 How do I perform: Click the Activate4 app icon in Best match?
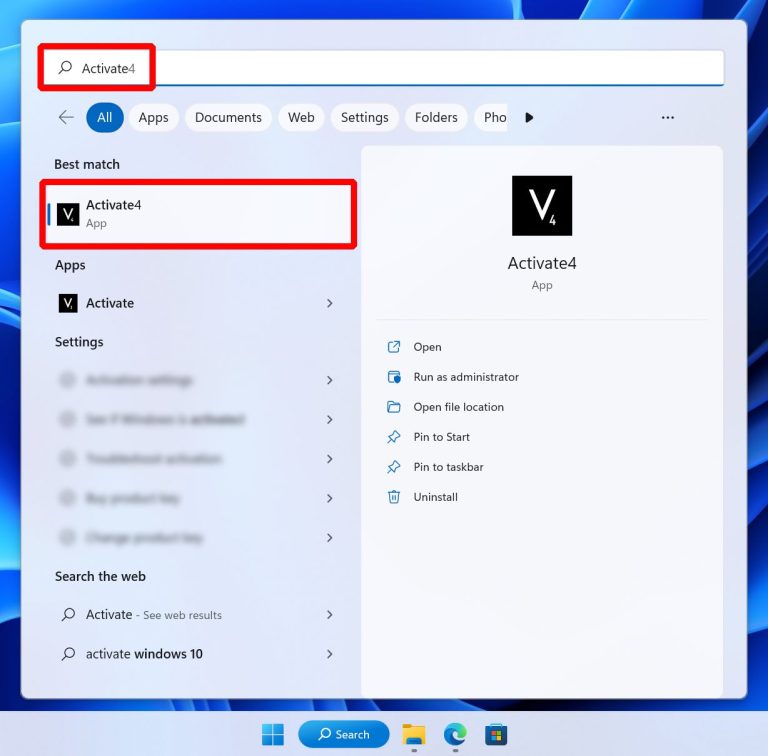(68, 214)
